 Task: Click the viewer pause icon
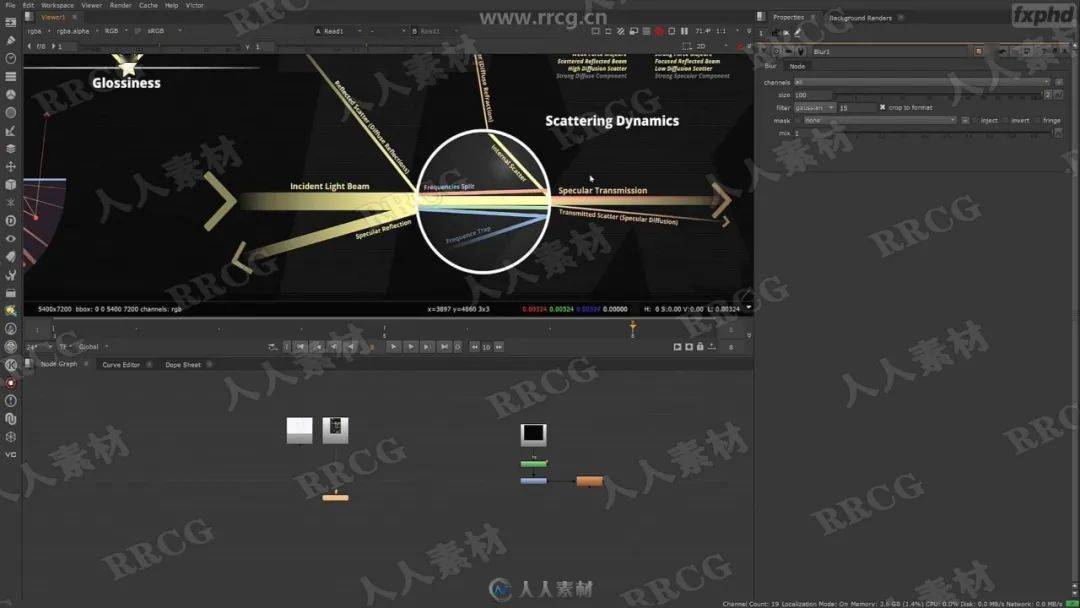684,31
